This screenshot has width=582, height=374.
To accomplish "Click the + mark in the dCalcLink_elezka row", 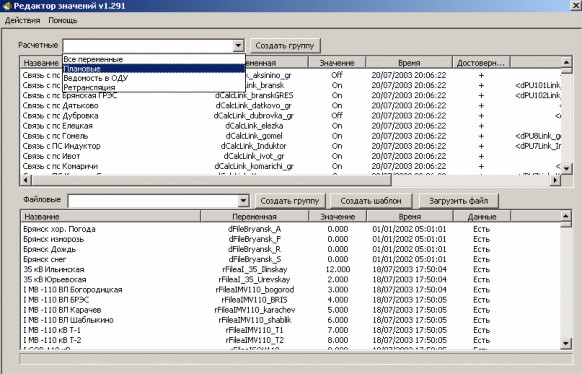I will click(481, 126).
